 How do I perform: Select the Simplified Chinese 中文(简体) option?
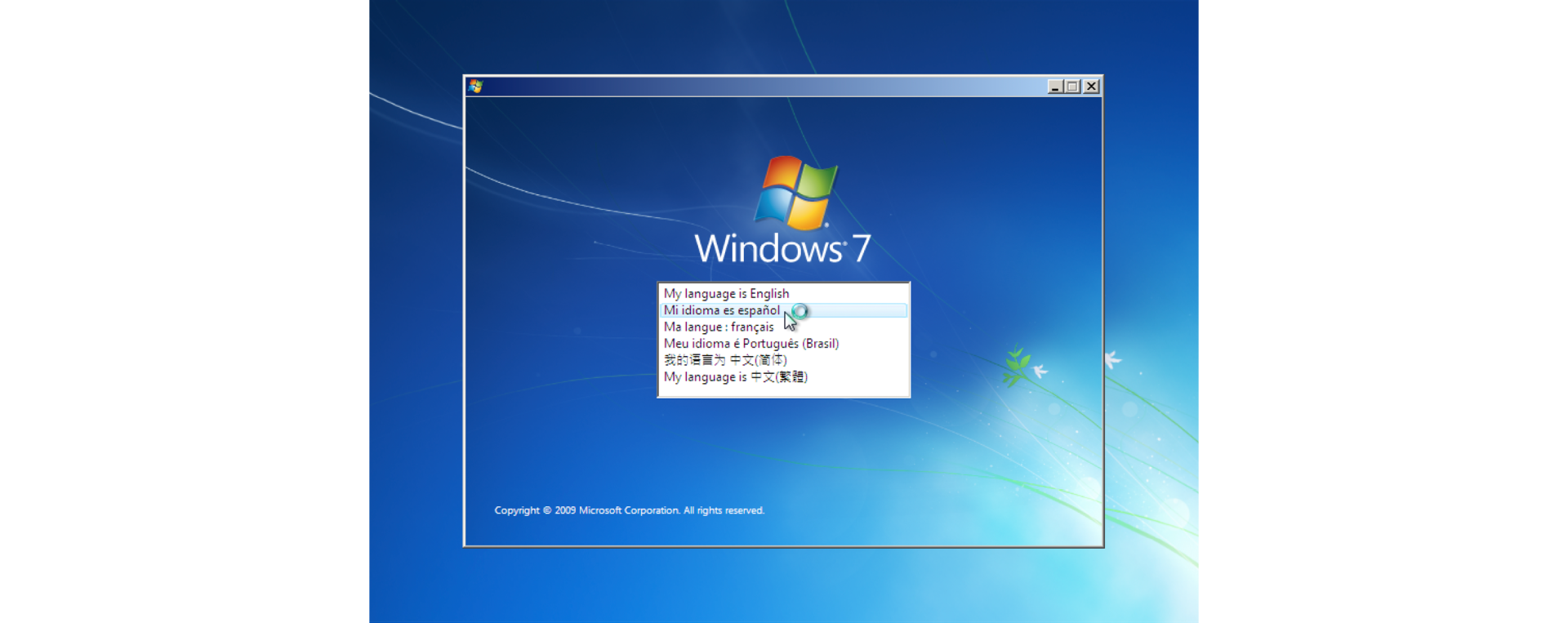pos(725,360)
